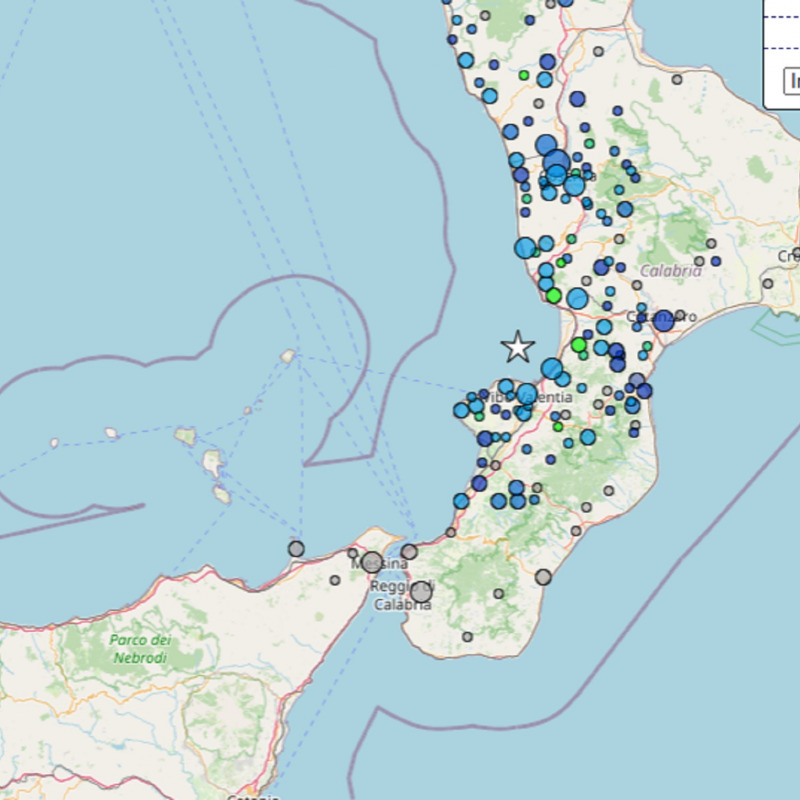Click the large blue marker near Catanzaro
Screen dimensions: 800x800
pos(662,320)
